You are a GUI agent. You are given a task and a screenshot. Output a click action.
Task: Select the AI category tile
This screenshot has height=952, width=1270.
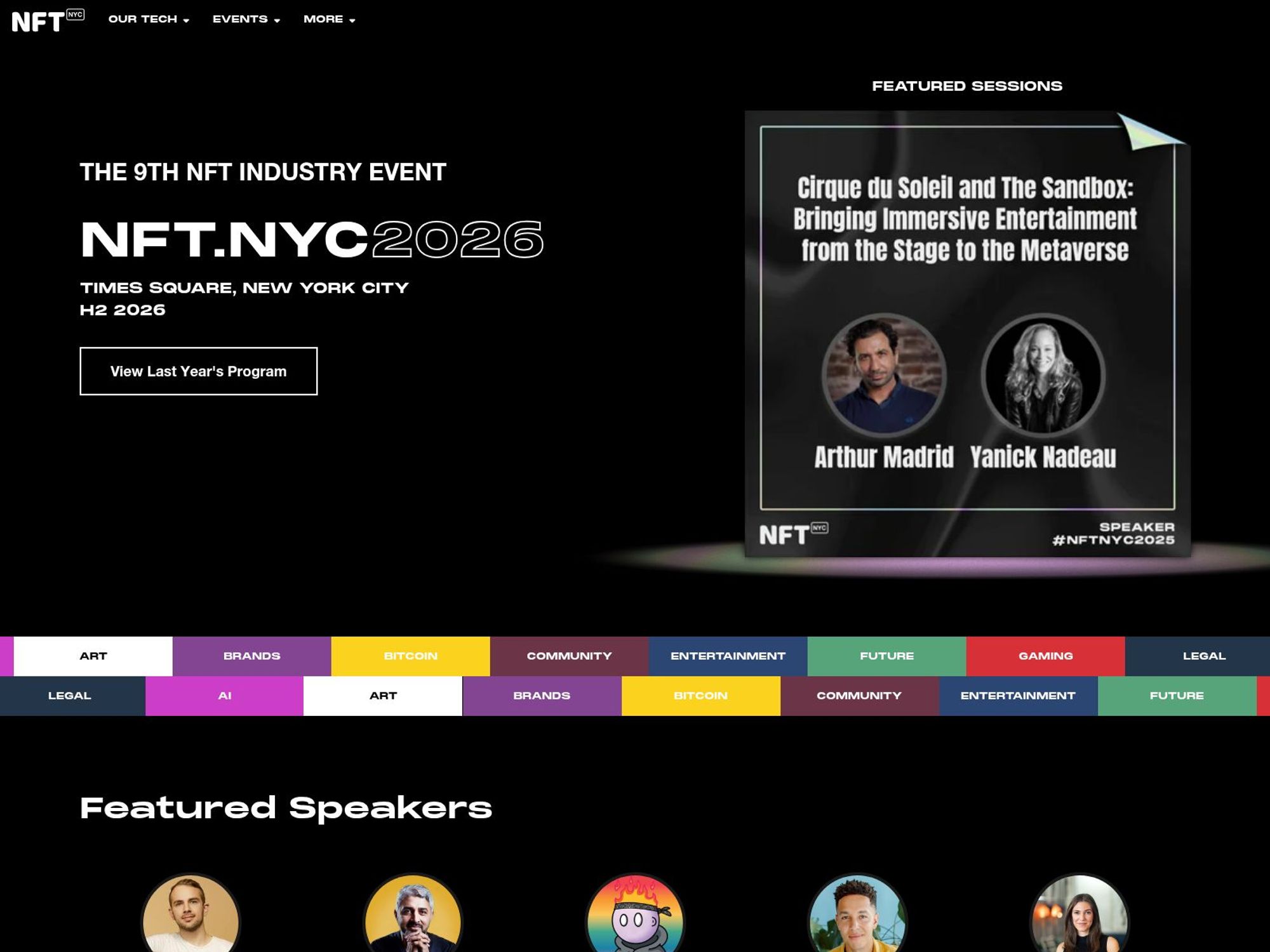point(225,695)
